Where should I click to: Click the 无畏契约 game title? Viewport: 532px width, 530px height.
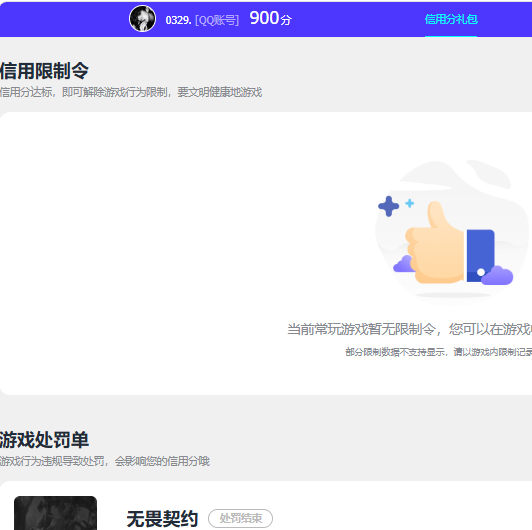(162, 518)
